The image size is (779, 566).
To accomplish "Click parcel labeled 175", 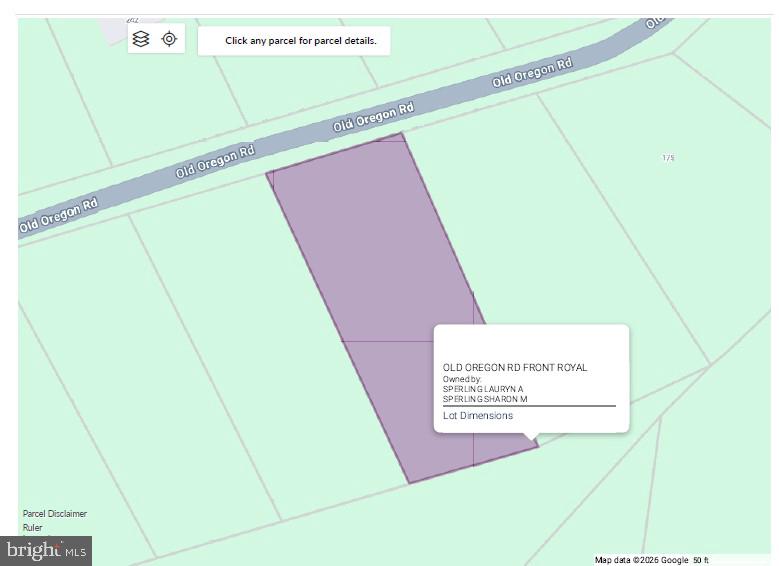I will pos(668,158).
